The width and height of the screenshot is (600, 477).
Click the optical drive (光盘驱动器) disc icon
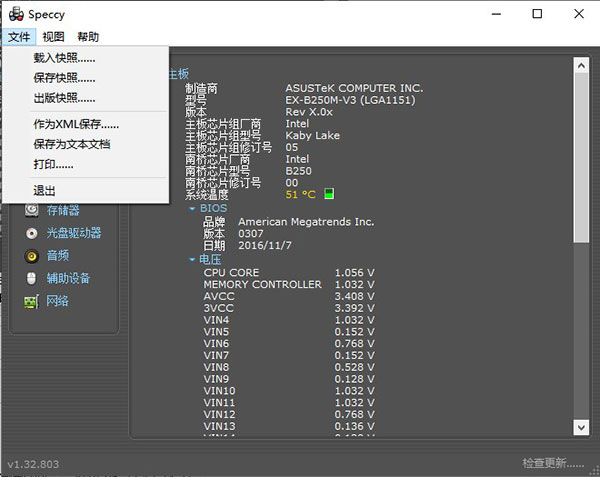31,233
